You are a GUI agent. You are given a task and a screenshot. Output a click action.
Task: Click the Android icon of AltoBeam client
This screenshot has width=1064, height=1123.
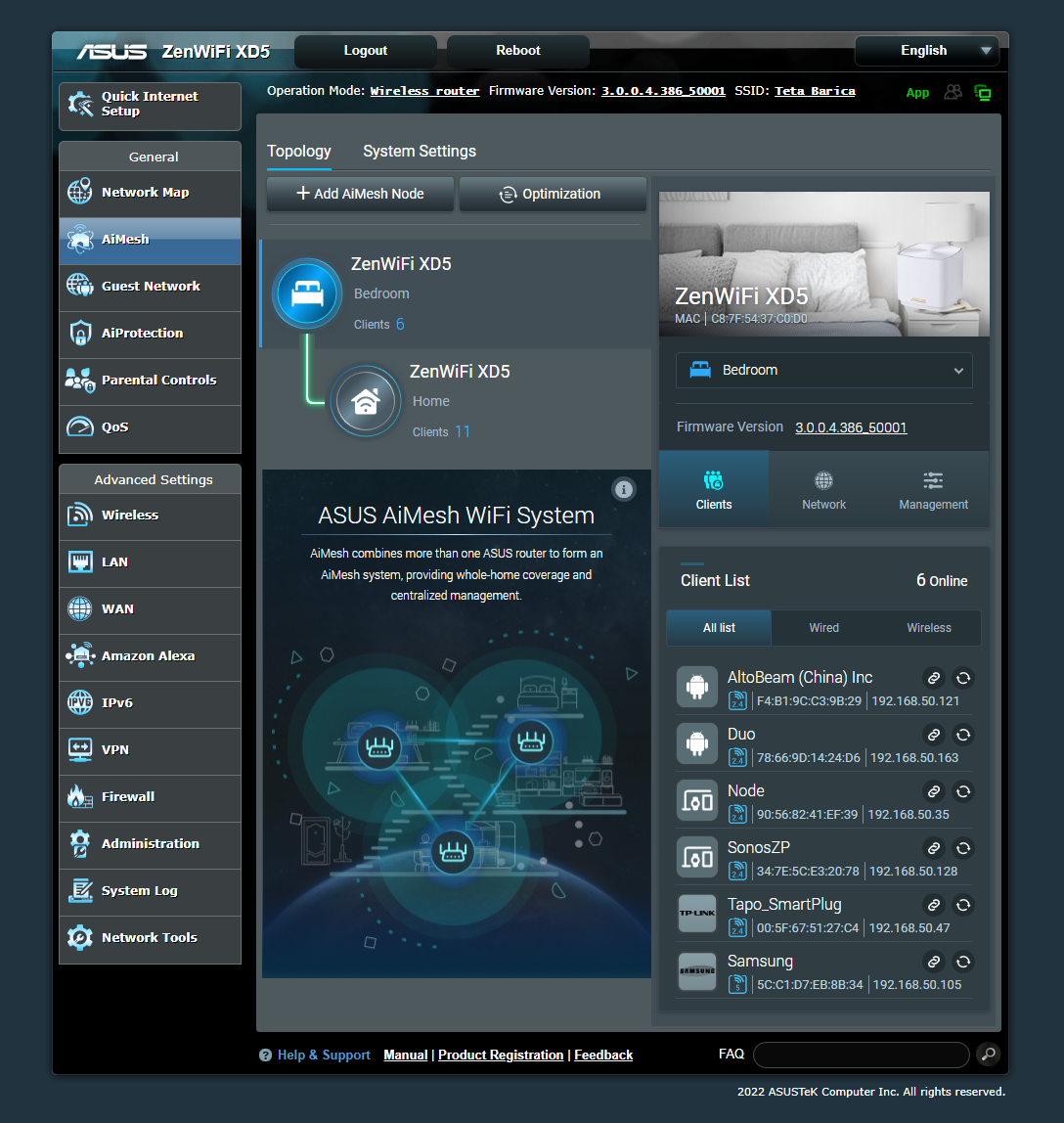coord(697,687)
